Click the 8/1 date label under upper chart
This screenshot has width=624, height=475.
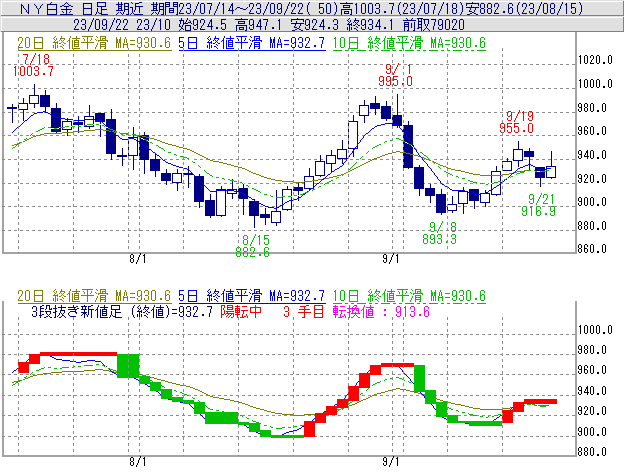point(138,259)
